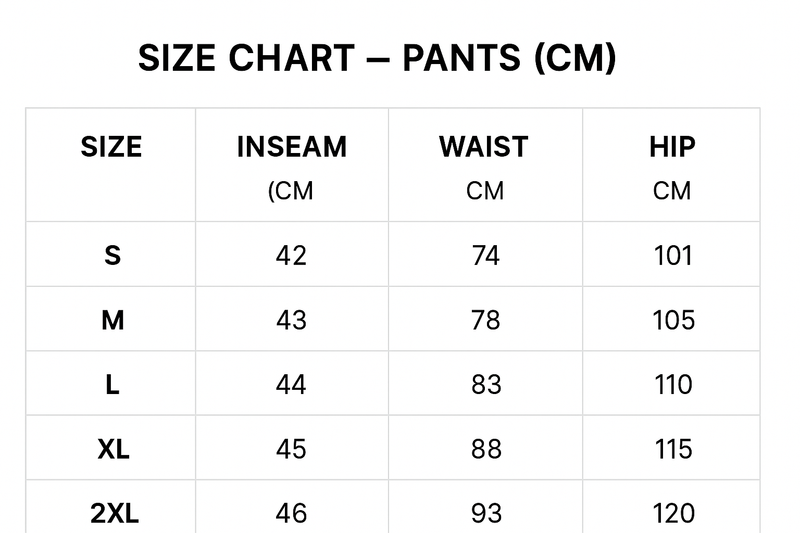This screenshot has width=800, height=533.
Task: Select hip value 120 for size 2XL
Action: (673, 514)
